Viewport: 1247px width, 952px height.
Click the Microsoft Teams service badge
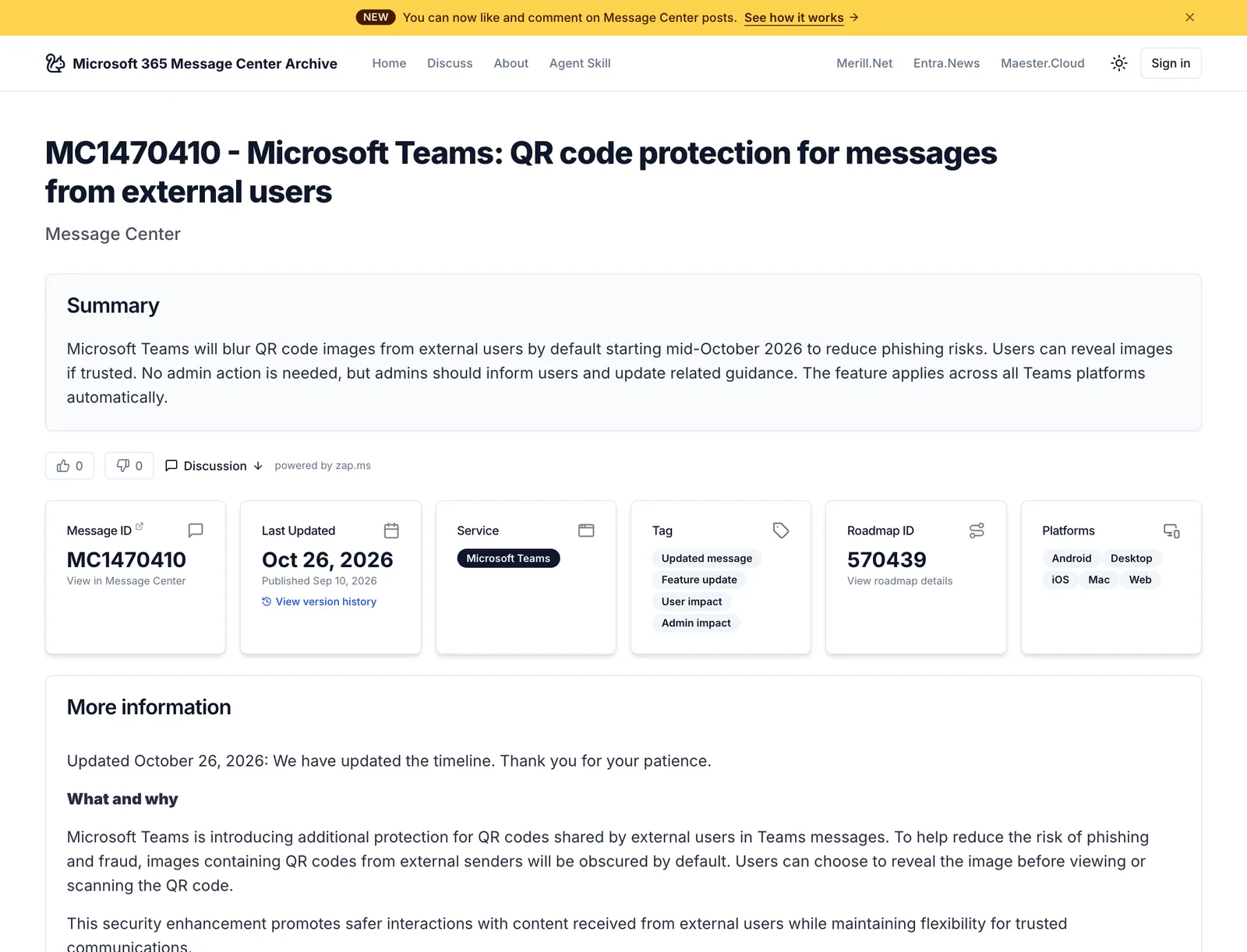click(508, 559)
